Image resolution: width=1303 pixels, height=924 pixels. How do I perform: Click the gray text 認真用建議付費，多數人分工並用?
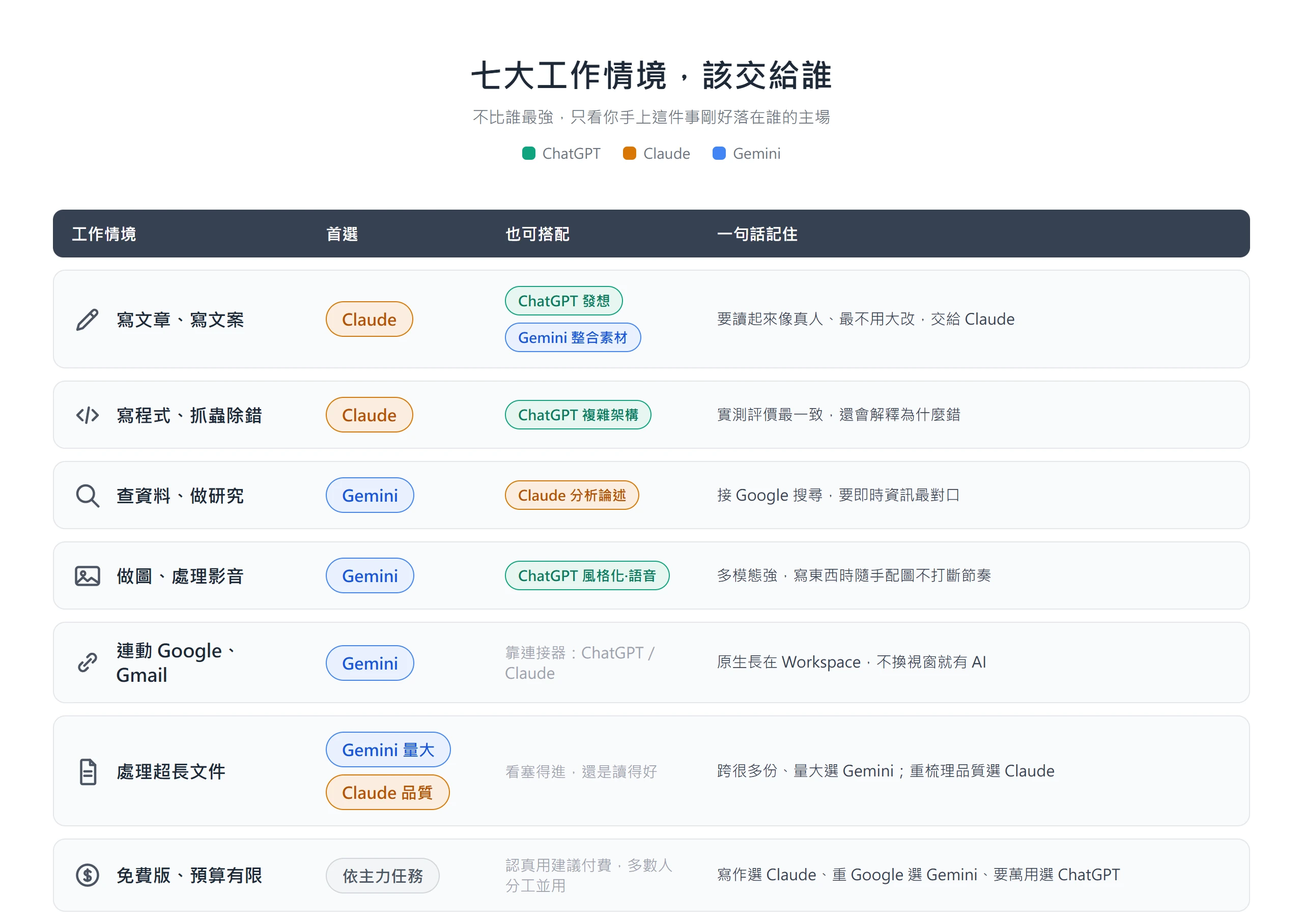(x=589, y=876)
